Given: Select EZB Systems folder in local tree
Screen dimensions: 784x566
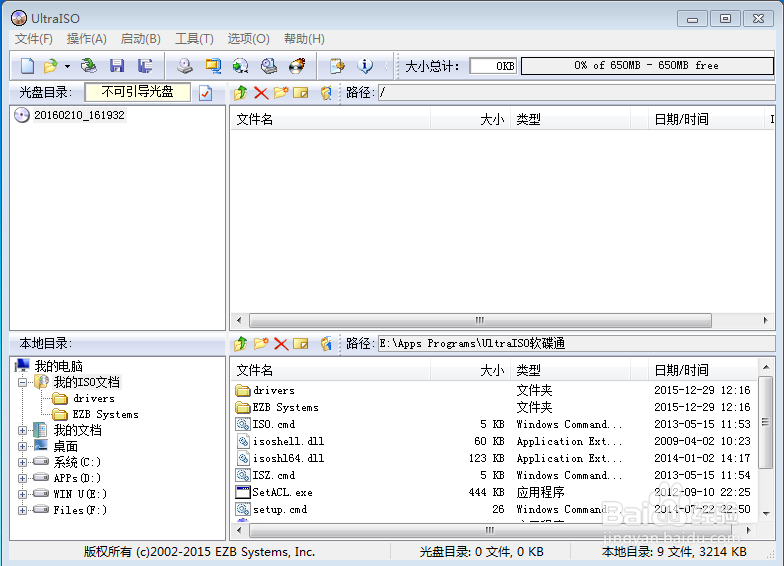Looking at the screenshot, I should [105, 414].
